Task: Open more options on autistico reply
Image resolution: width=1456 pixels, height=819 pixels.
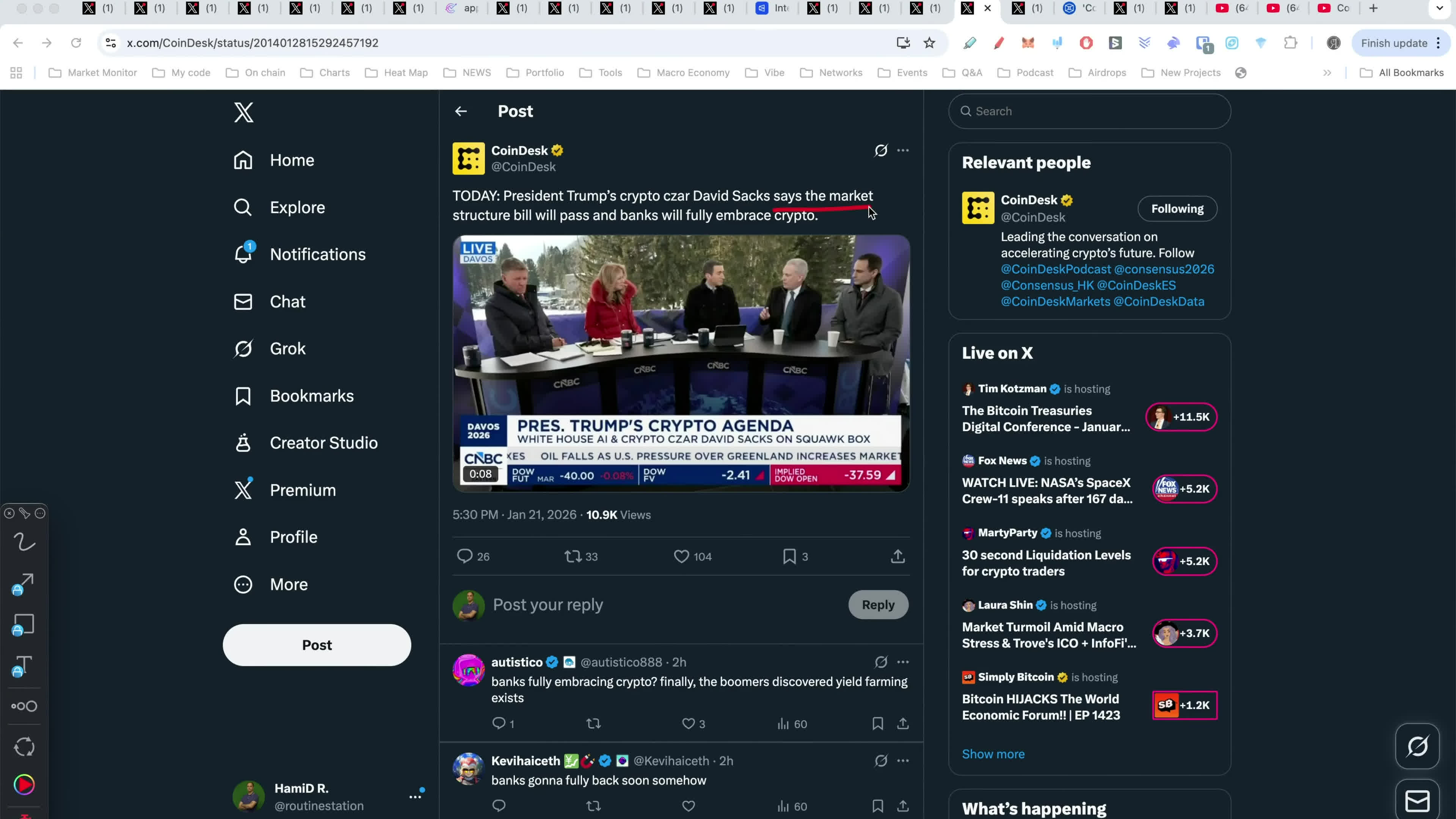Action: (x=903, y=662)
